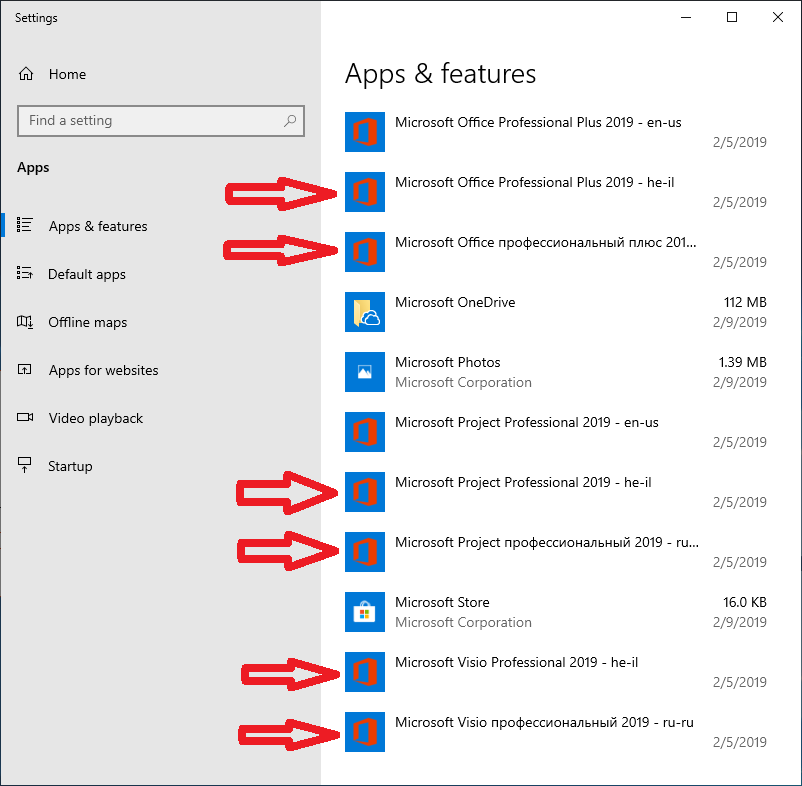Click the Find a setting search field
The image size is (802, 786).
coord(161,121)
